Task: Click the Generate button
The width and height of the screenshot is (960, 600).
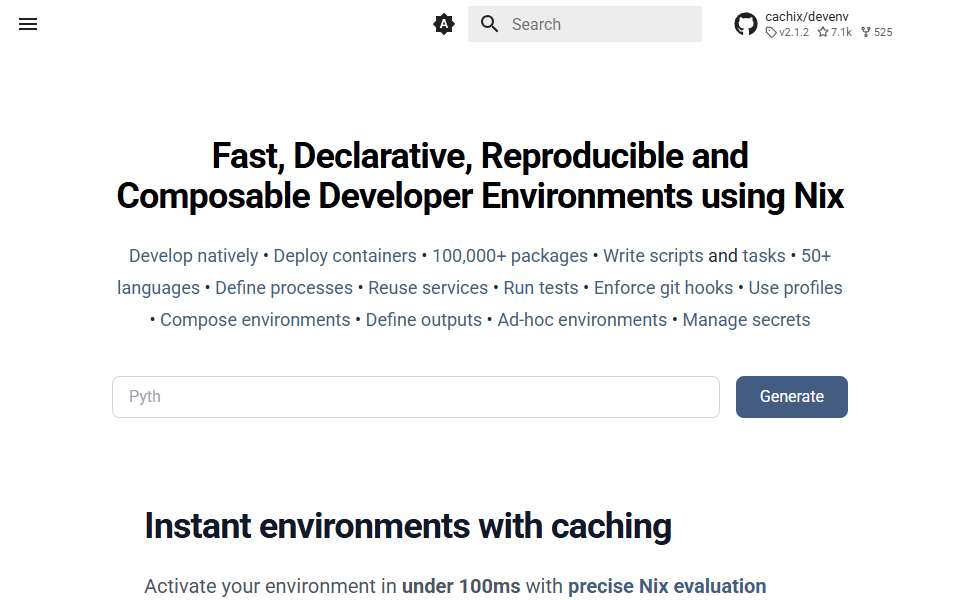Action: click(x=792, y=397)
